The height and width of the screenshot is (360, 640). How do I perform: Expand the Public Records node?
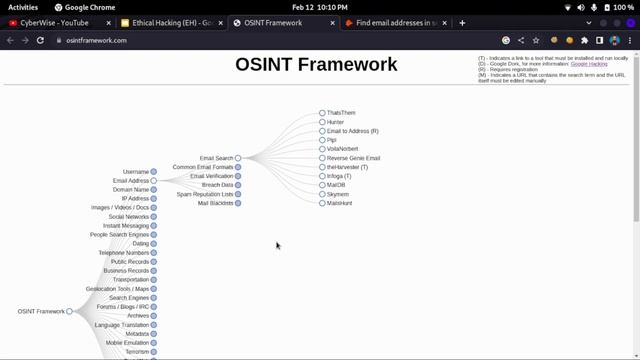pyautogui.click(x=153, y=262)
